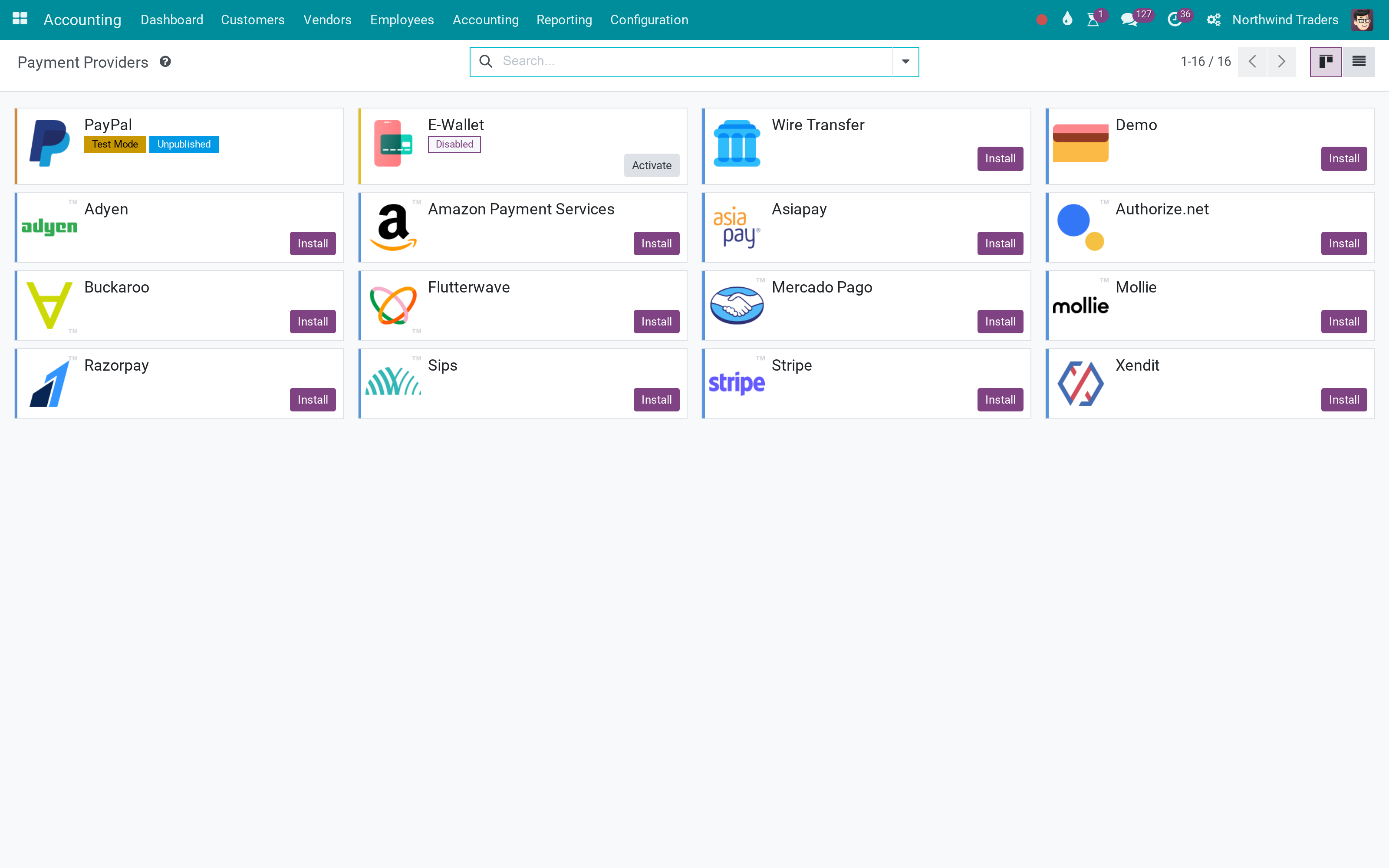Open the Vendors menu
This screenshot has width=1389, height=868.
pyautogui.click(x=327, y=20)
